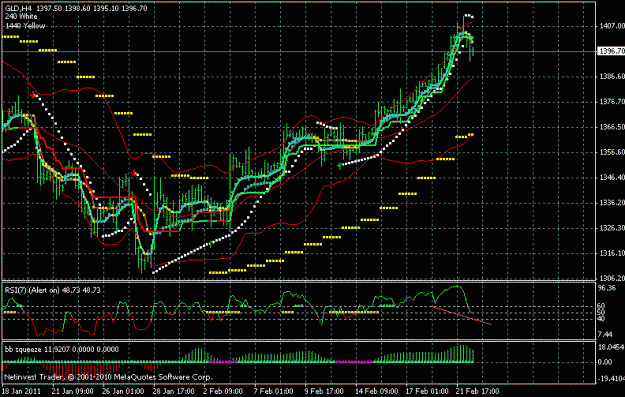The height and width of the screenshot is (397, 625).
Task: Select the red sell arrow near 1376.70 level
Action: click(33, 94)
